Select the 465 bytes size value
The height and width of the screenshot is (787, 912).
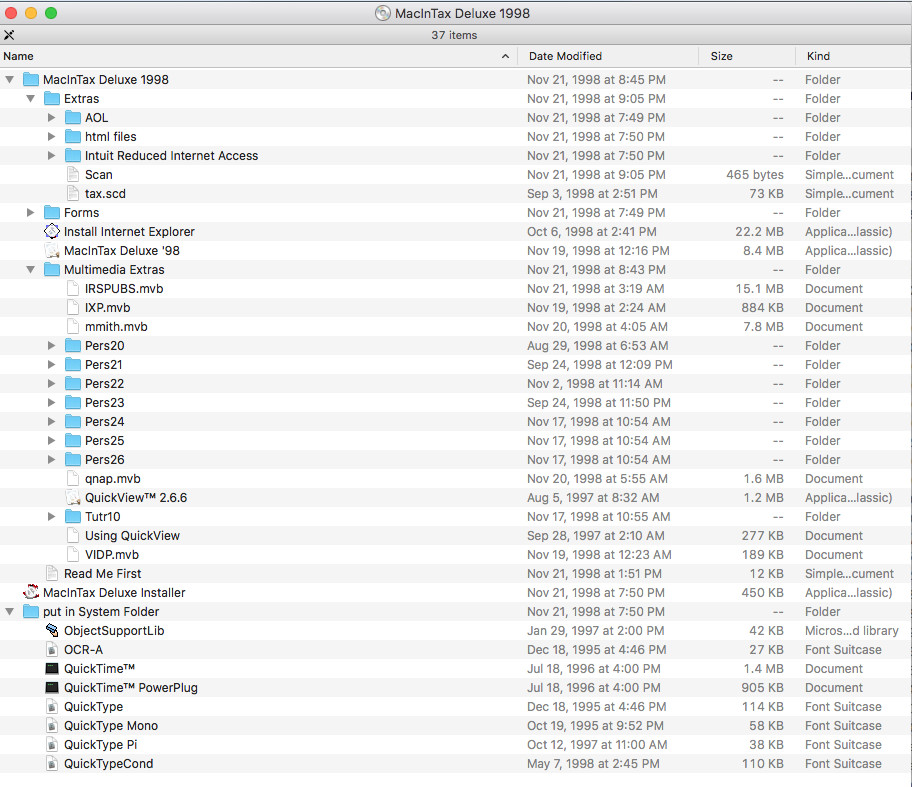[754, 175]
